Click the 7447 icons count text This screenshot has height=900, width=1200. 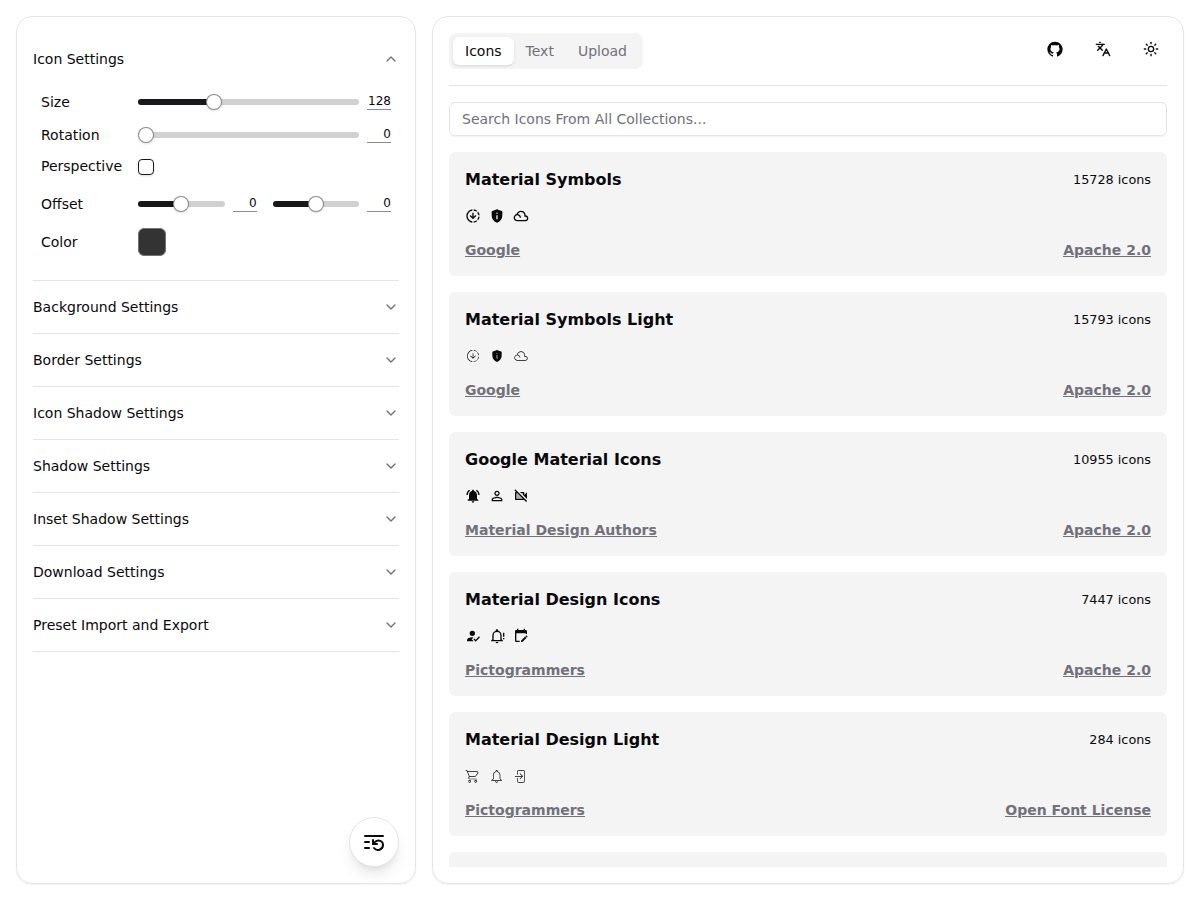pyautogui.click(x=1116, y=600)
